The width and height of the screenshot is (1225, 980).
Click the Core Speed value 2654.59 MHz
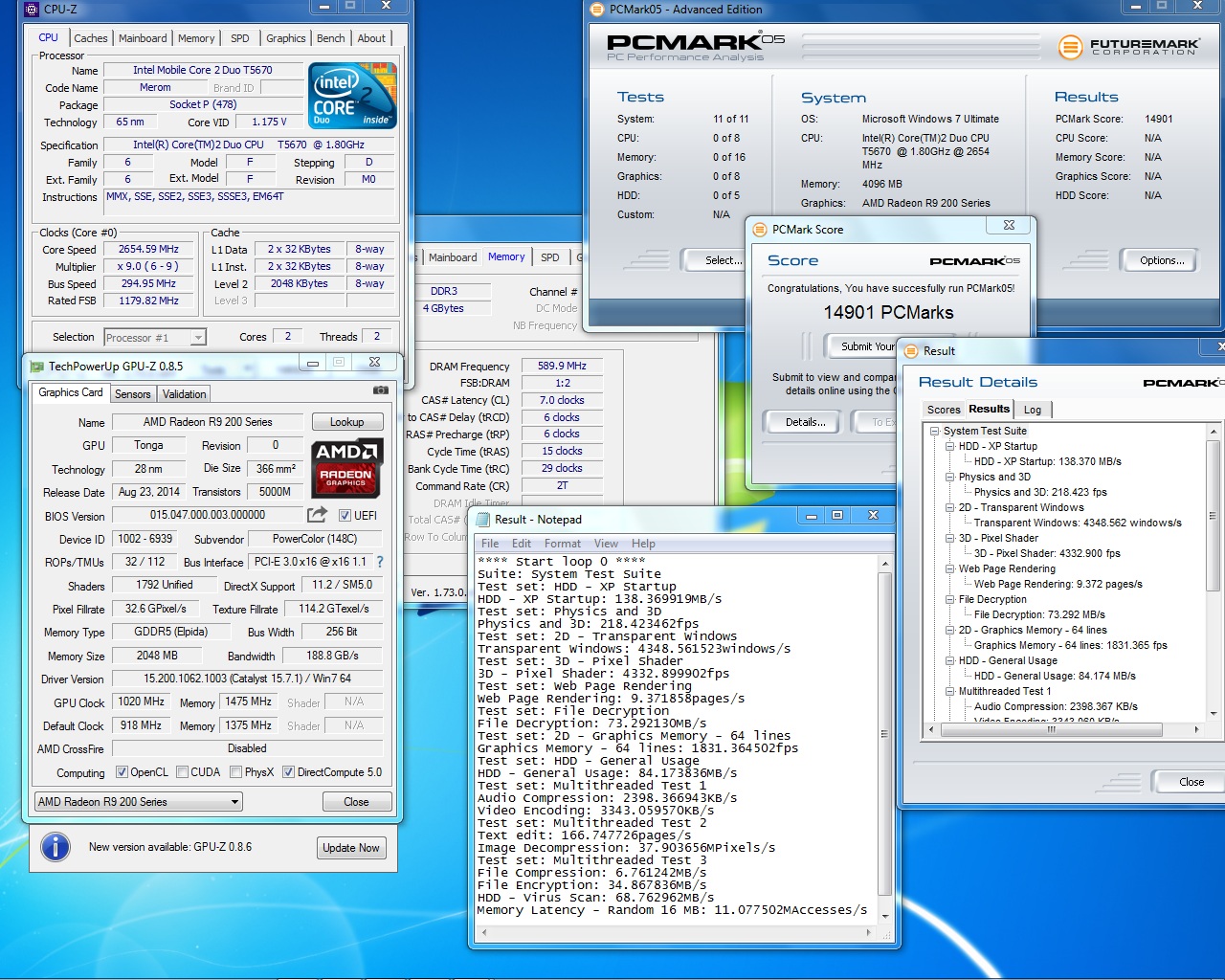click(148, 249)
